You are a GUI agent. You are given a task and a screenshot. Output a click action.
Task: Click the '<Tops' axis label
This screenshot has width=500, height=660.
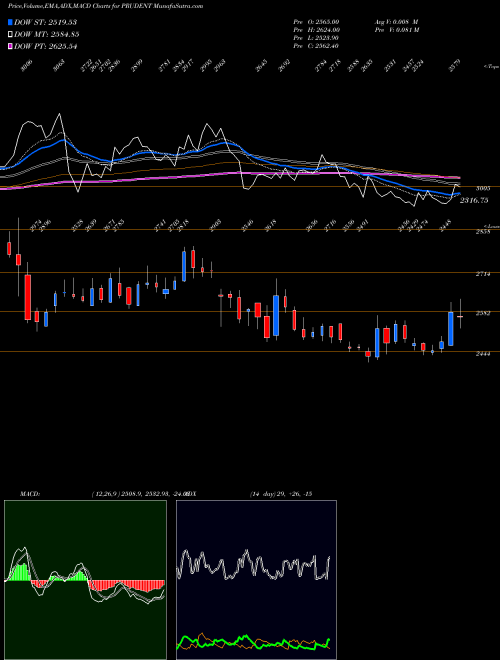(x=491, y=67)
